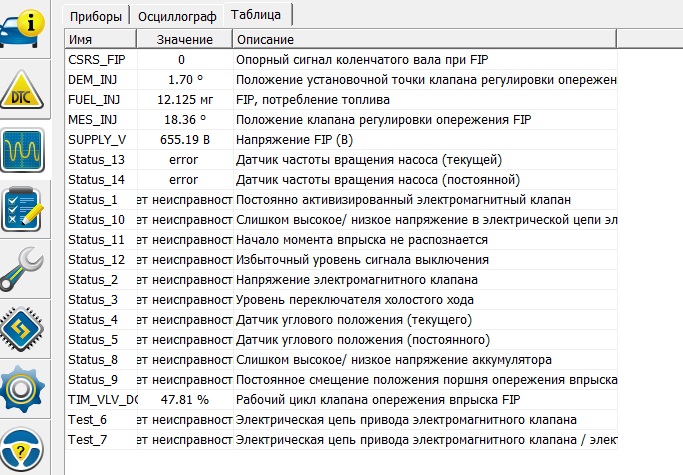This screenshot has height=475, width=683.
Task: Switch to the Приборы tab
Action: click(96, 17)
